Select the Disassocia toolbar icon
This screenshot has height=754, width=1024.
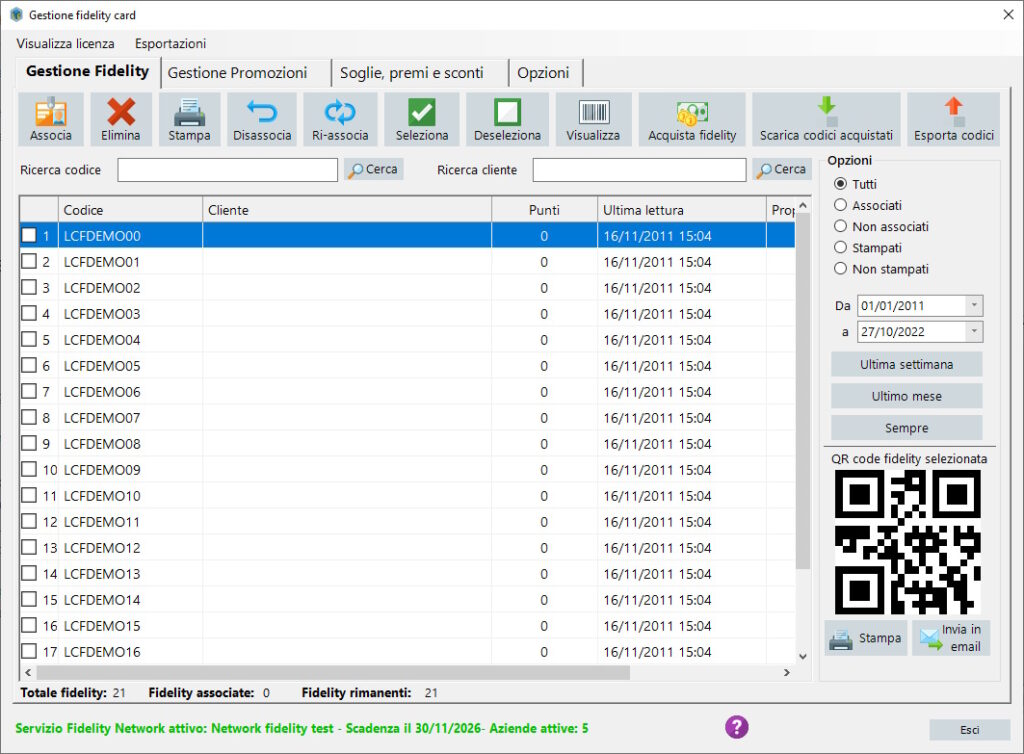click(x=262, y=112)
